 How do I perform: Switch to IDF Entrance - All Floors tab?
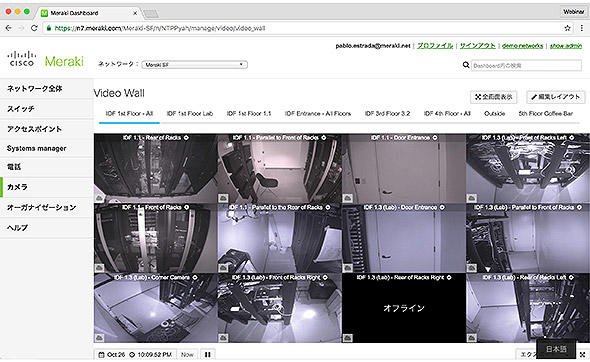click(x=318, y=114)
